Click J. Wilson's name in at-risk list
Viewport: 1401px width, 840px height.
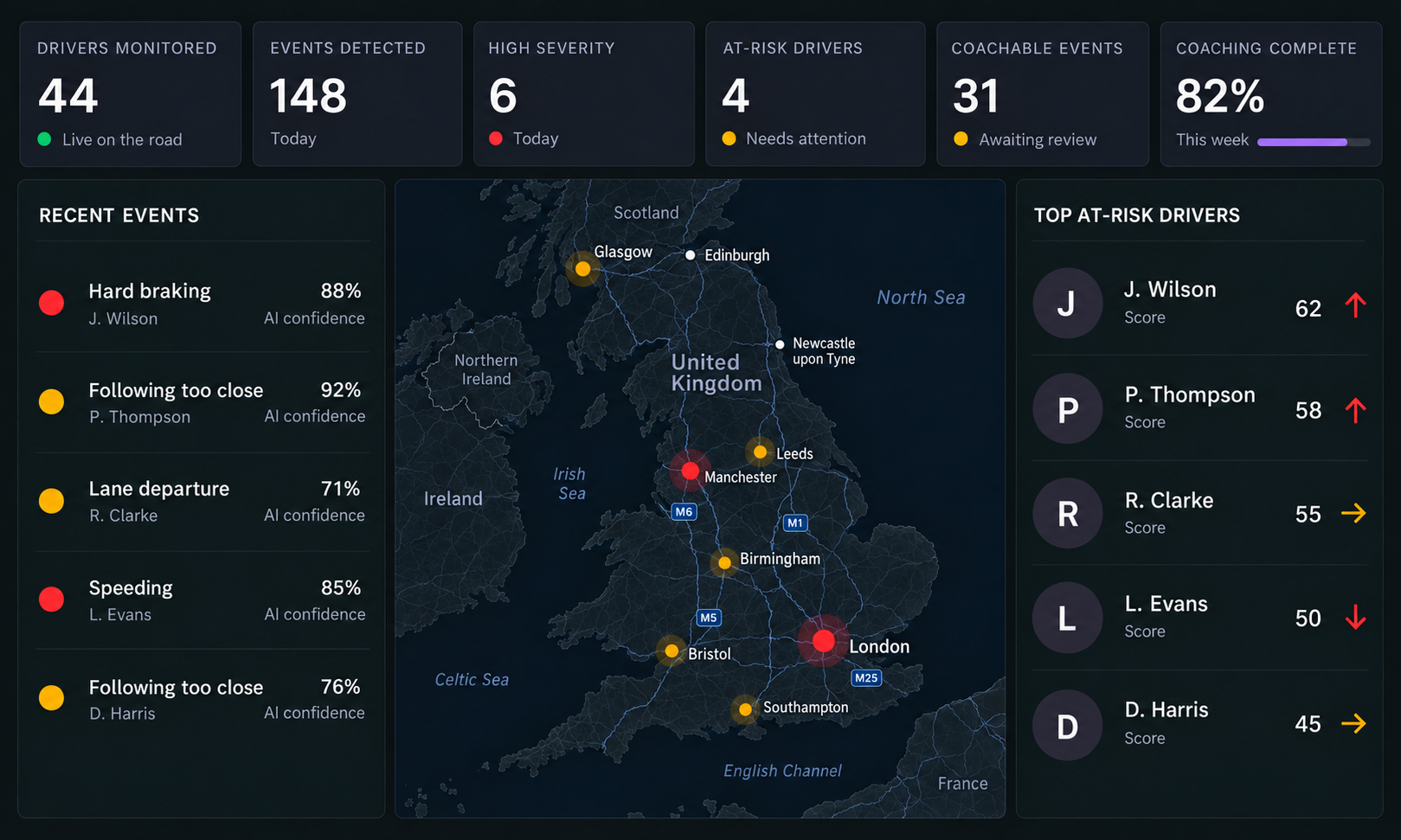tap(1170, 290)
